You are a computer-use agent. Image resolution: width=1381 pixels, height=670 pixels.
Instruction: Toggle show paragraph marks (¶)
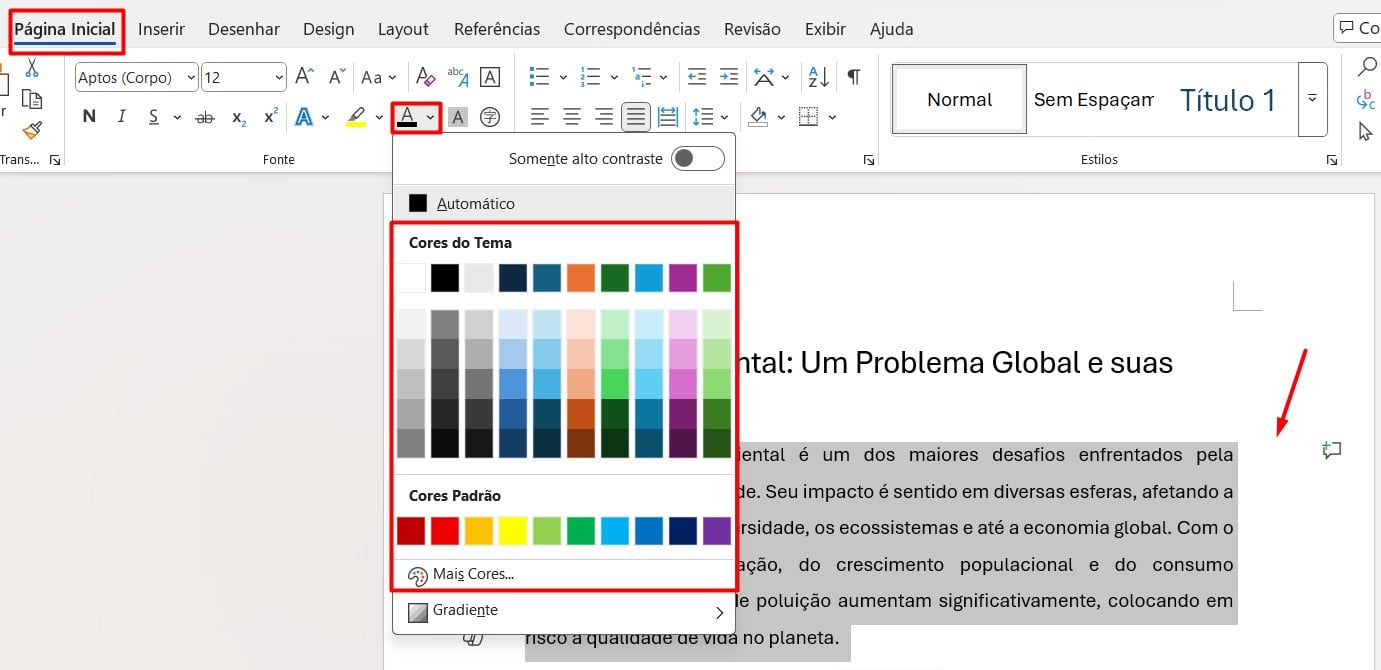click(x=853, y=76)
